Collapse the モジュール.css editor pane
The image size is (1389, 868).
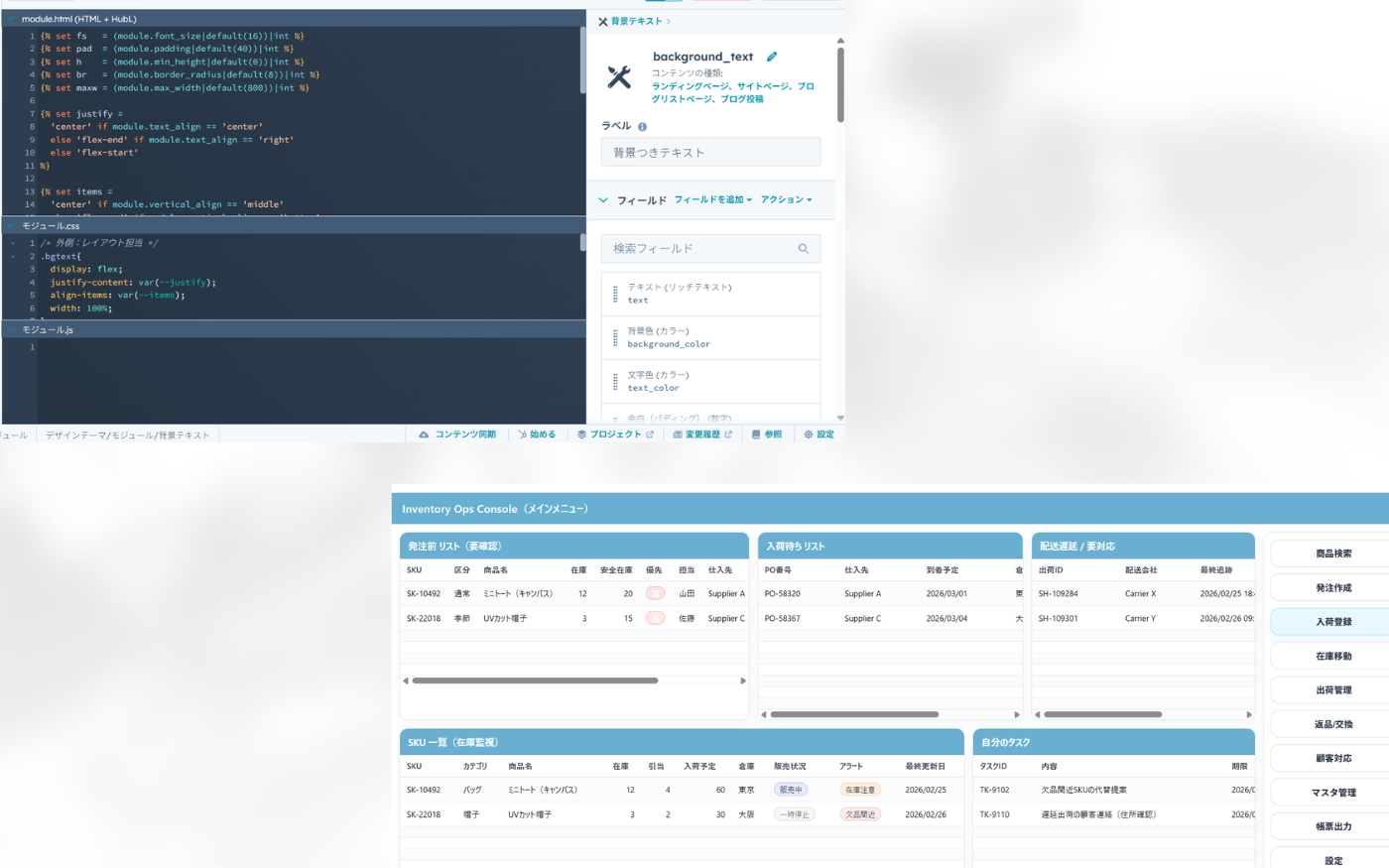(x=11, y=226)
